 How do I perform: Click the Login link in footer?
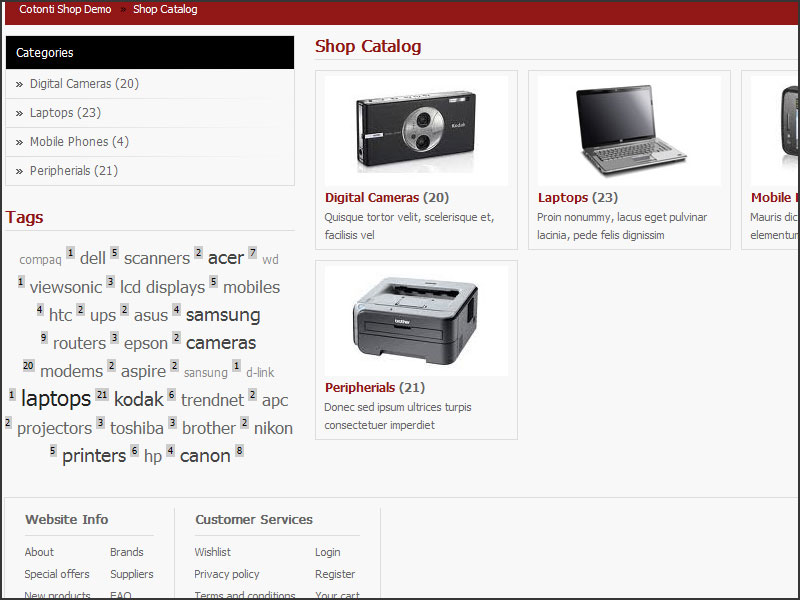pyautogui.click(x=327, y=552)
